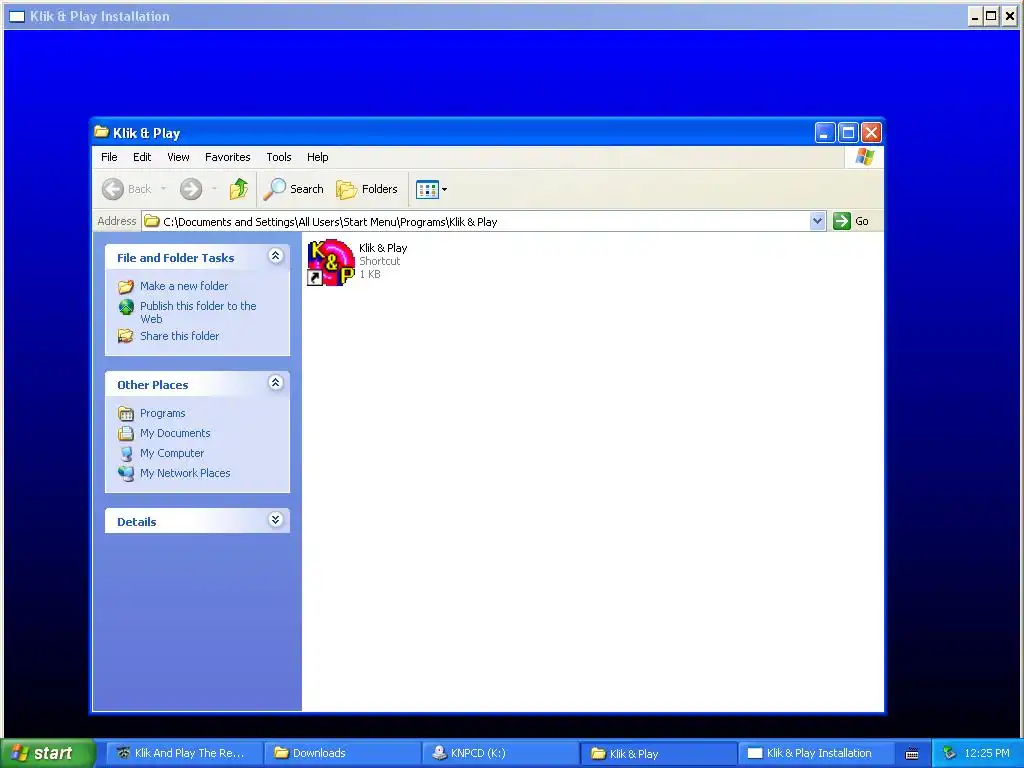Go to Programs in Other Places
The image size is (1024, 768).
pos(163,413)
